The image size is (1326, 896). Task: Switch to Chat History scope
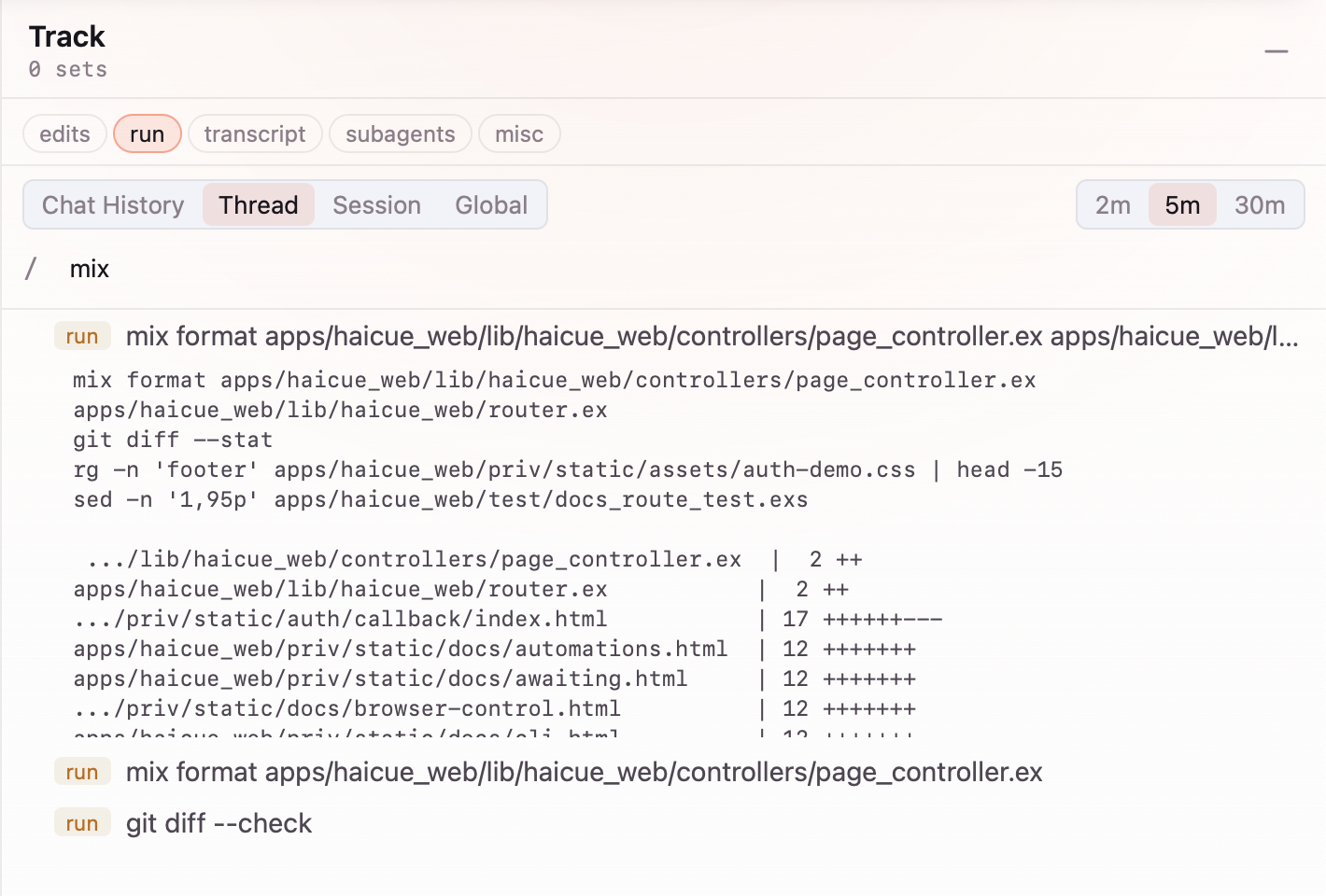(x=113, y=205)
